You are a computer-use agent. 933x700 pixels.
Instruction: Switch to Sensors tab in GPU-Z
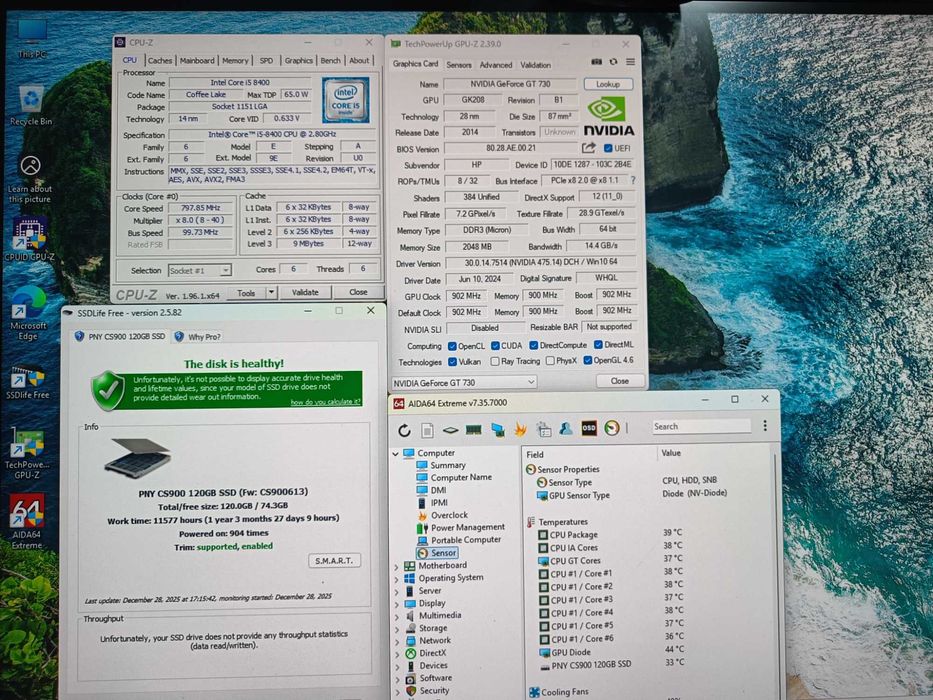(x=459, y=65)
